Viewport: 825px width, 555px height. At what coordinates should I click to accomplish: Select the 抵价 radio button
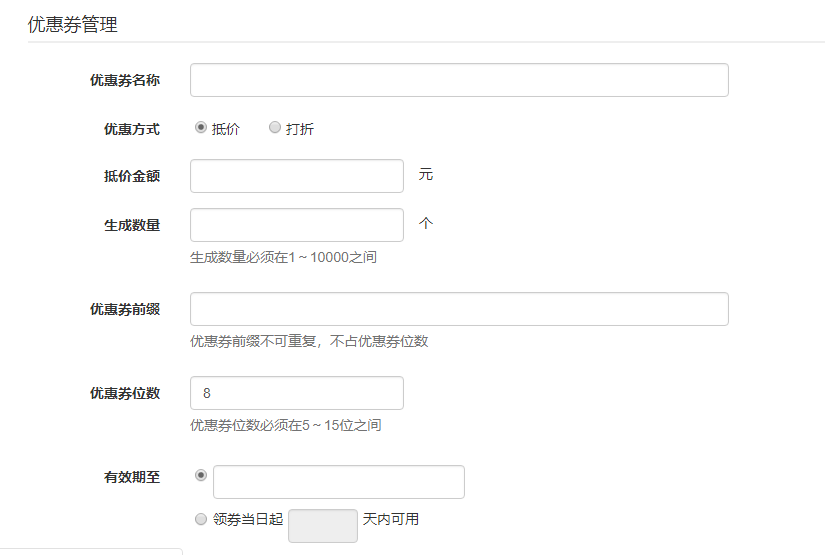(x=201, y=128)
